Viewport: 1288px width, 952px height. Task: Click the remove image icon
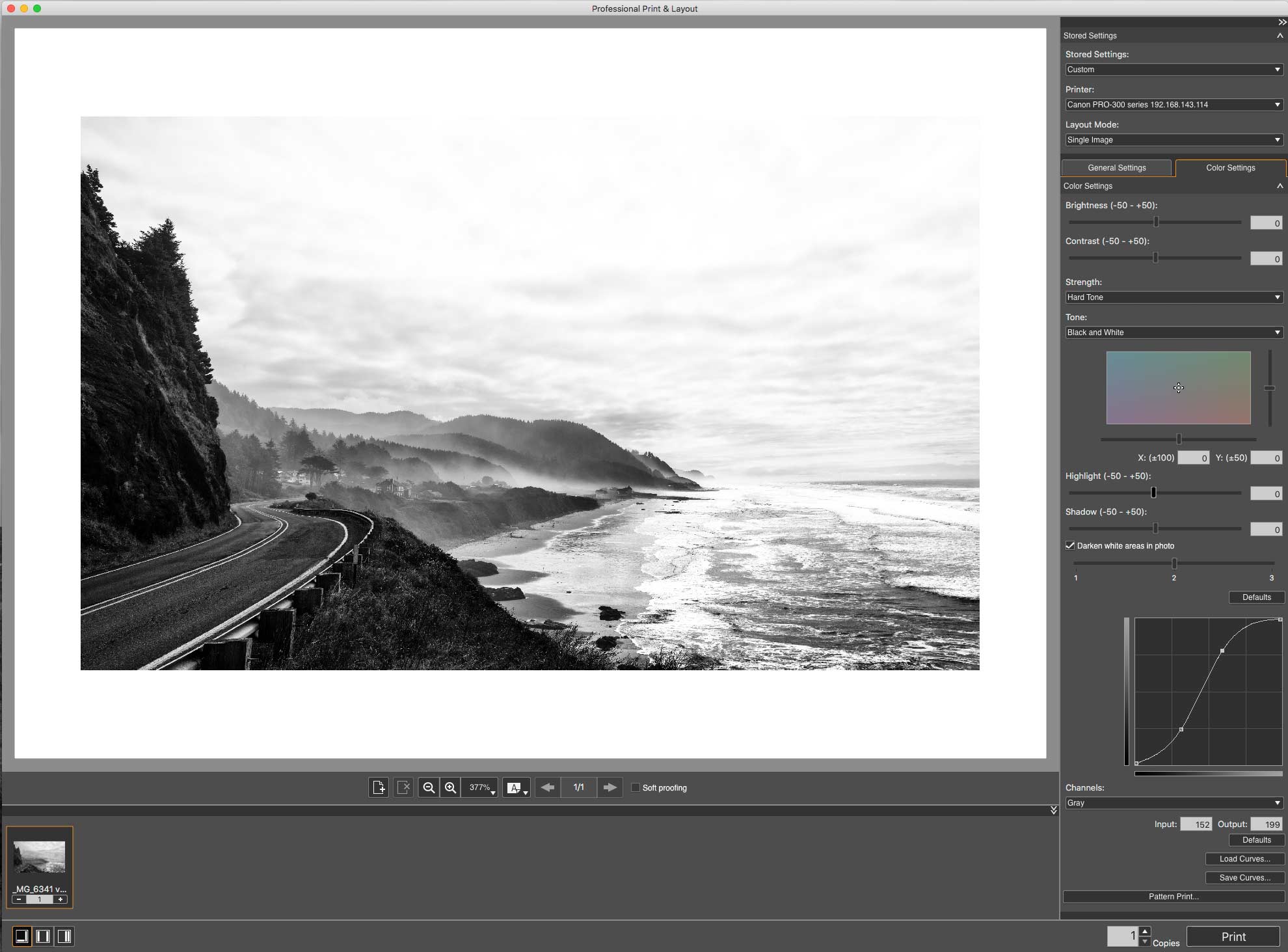pos(403,787)
